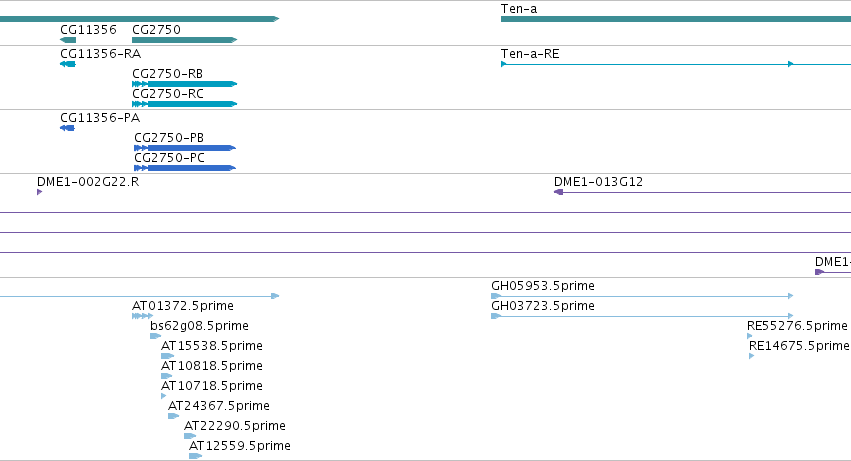The image size is (851, 461).
Task: Click the GH05953.5prime EST label
Action: (543, 286)
